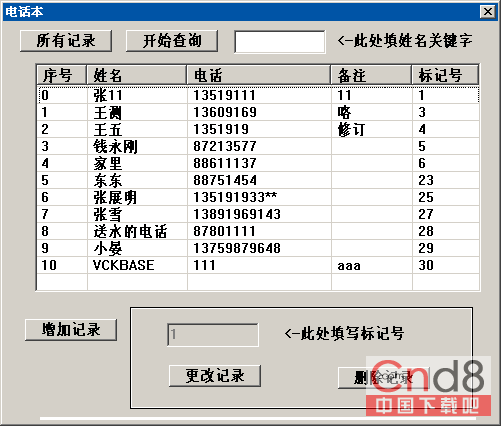Click the 更改记录 button
Viewport: 501px width, 426px height.
(x=215, y=376)
